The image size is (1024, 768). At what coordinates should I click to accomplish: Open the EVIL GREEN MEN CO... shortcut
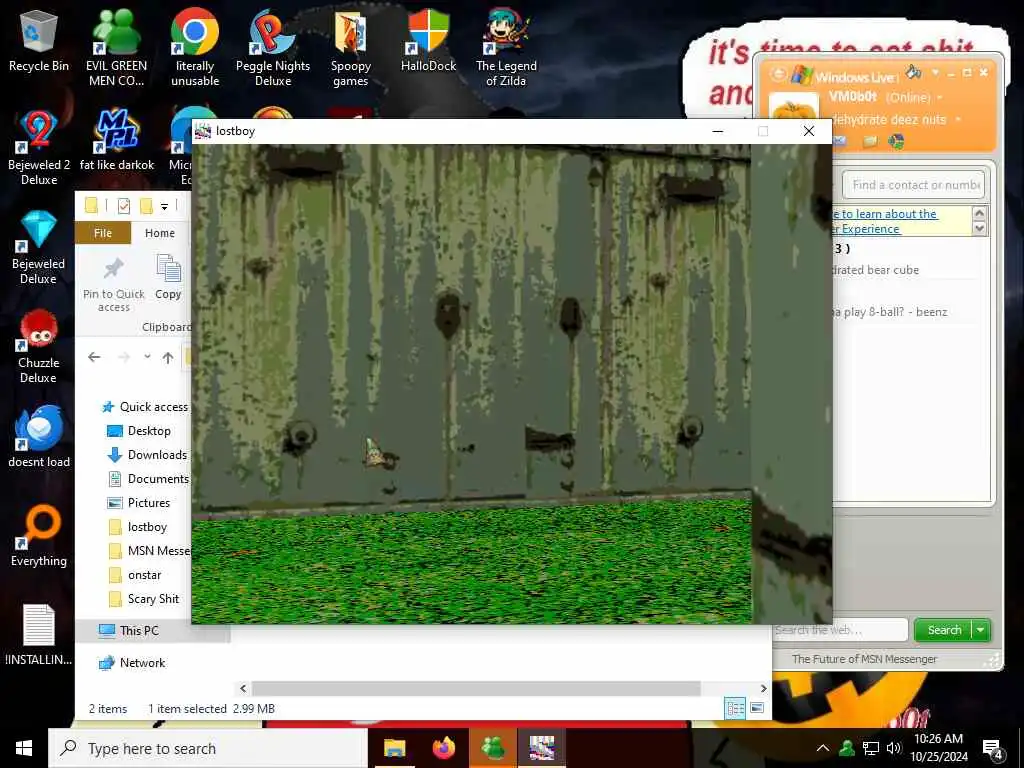[116, 47]
